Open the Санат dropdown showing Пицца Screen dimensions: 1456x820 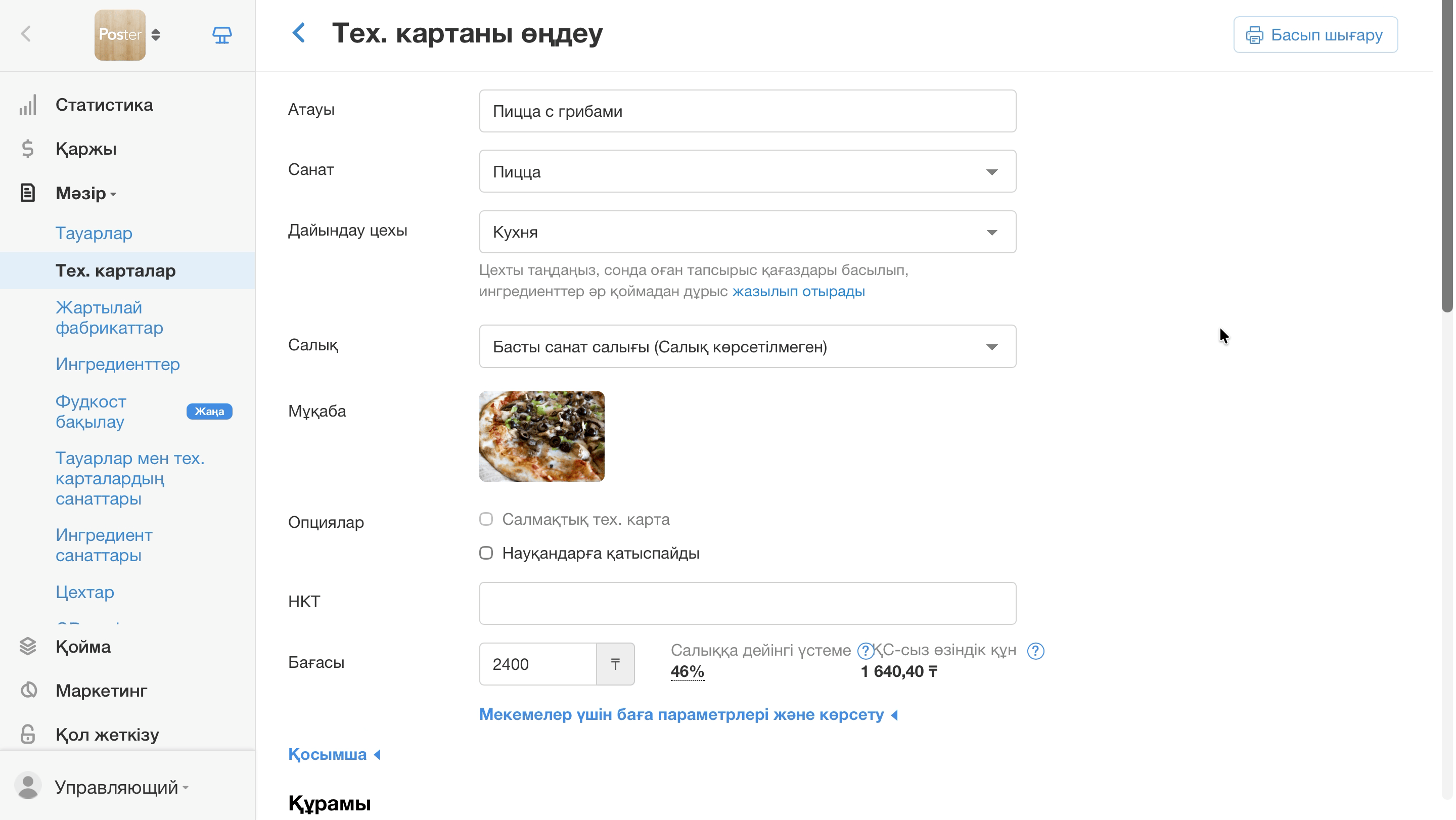click(747, 171)
